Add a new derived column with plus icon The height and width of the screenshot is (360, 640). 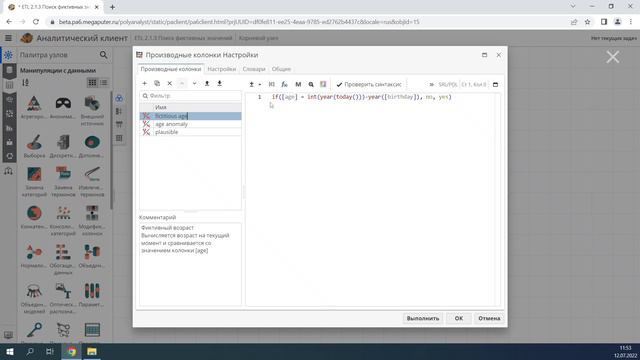point(144,83)
